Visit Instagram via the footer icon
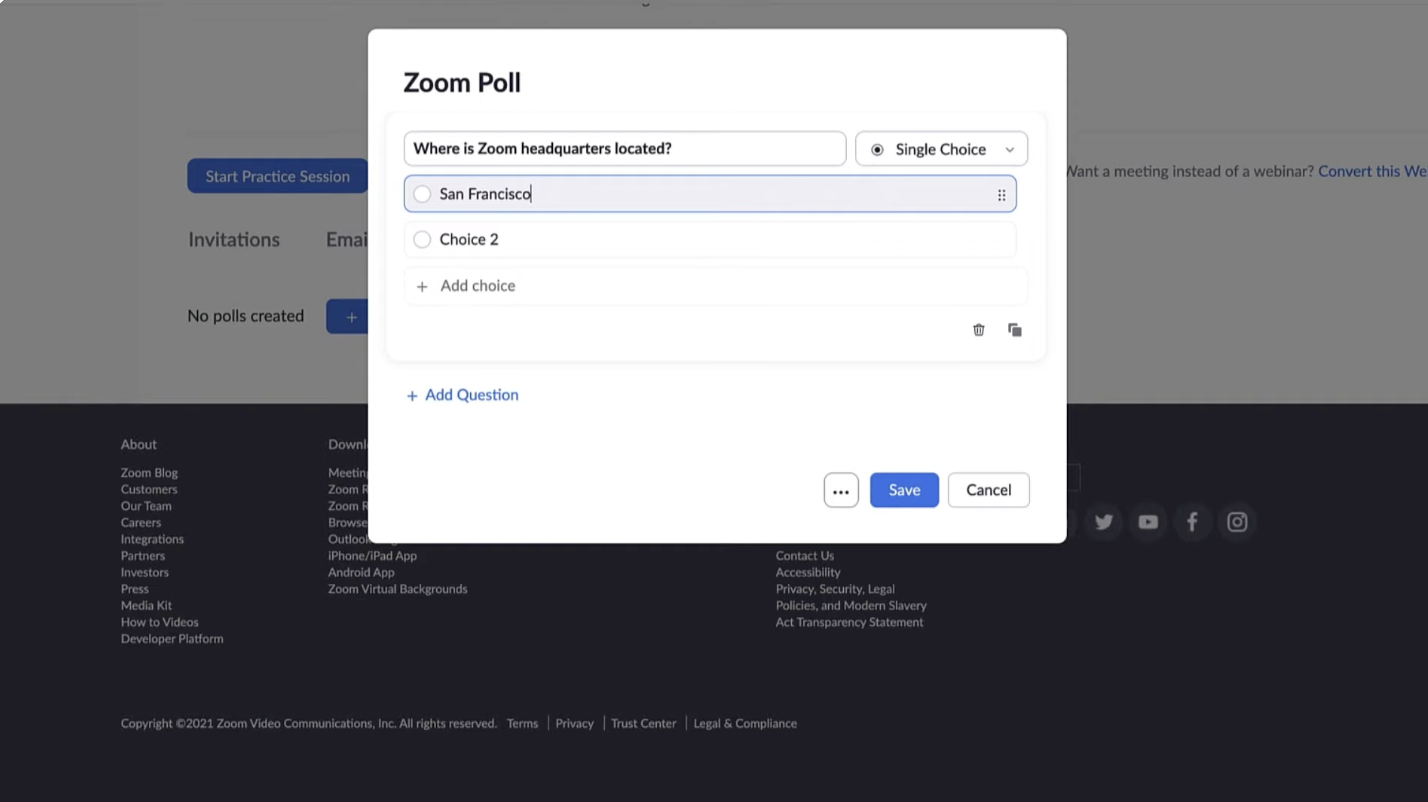1428x802 pixels. pos(1236,521)
